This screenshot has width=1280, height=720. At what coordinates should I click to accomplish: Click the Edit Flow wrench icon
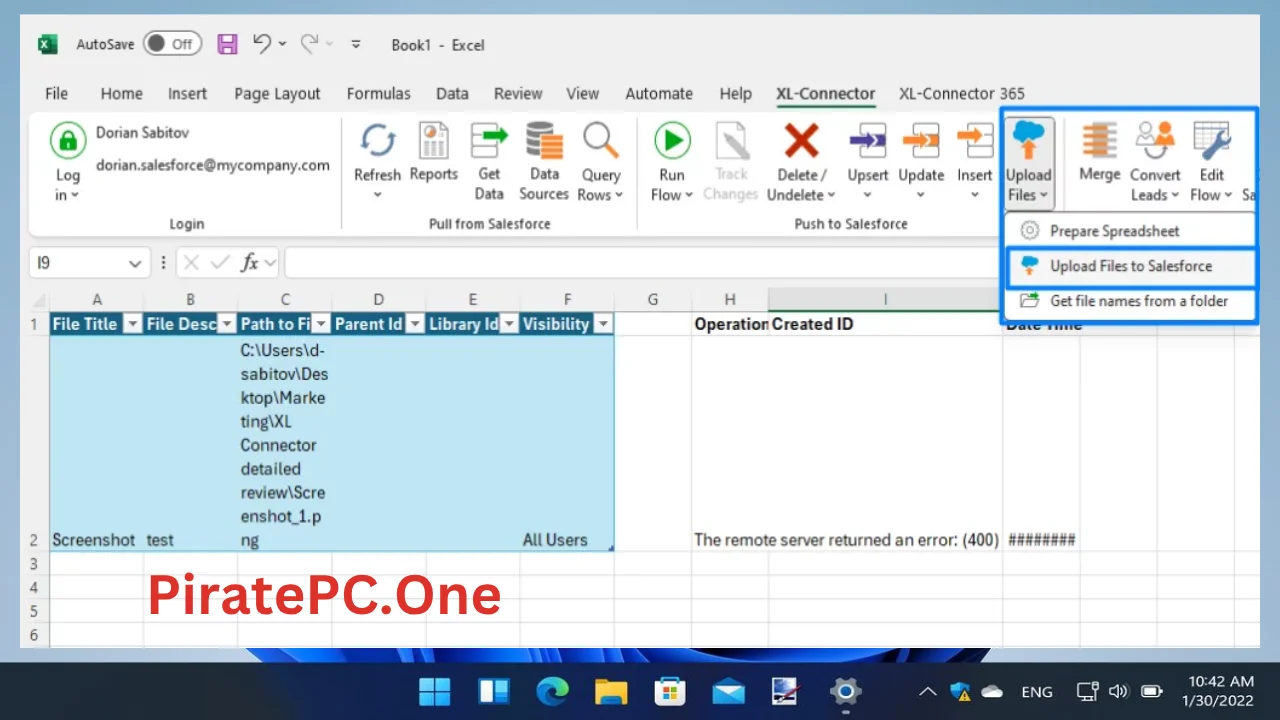1212,141
